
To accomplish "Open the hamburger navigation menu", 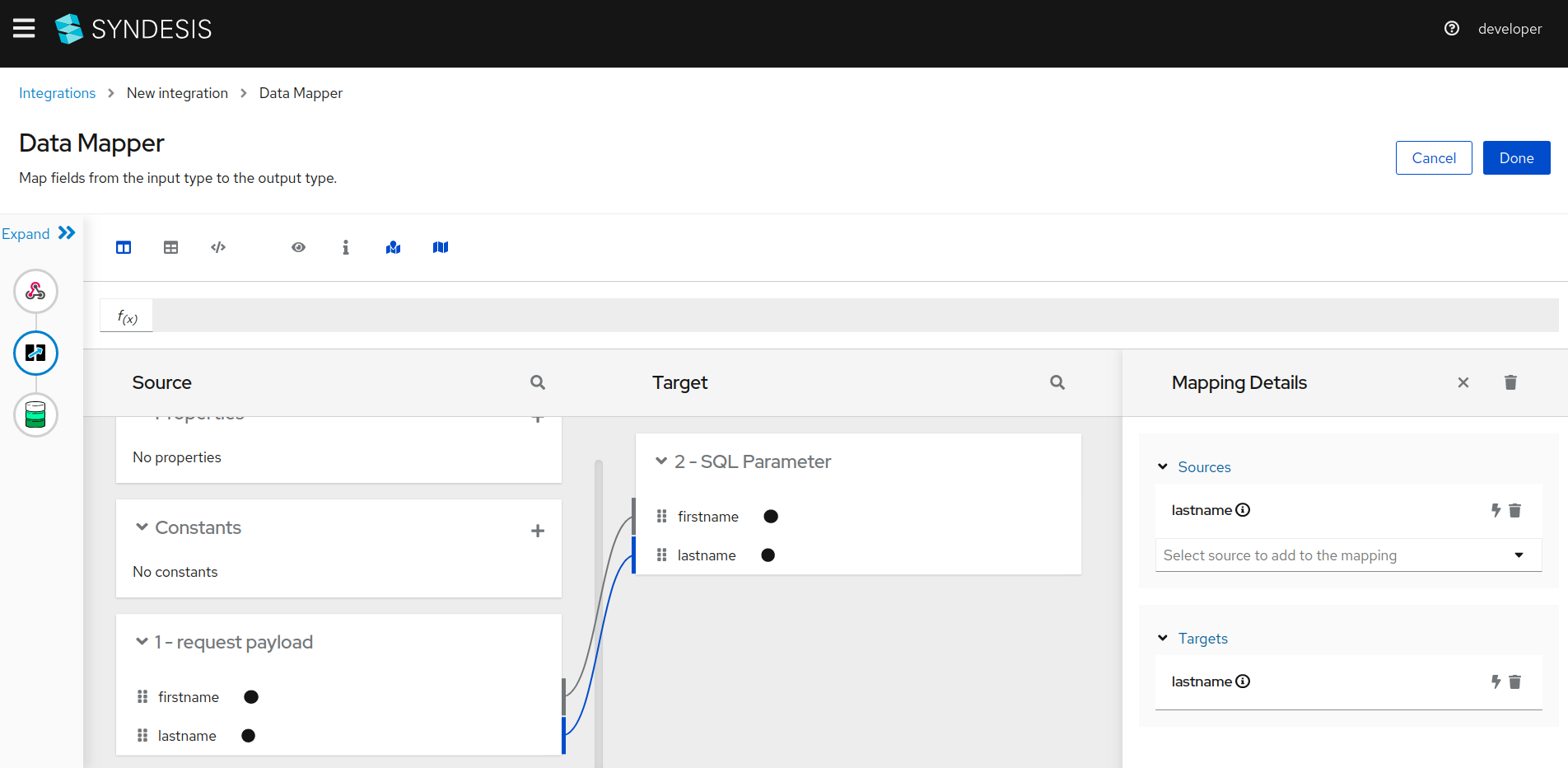I will coord(24,27).
